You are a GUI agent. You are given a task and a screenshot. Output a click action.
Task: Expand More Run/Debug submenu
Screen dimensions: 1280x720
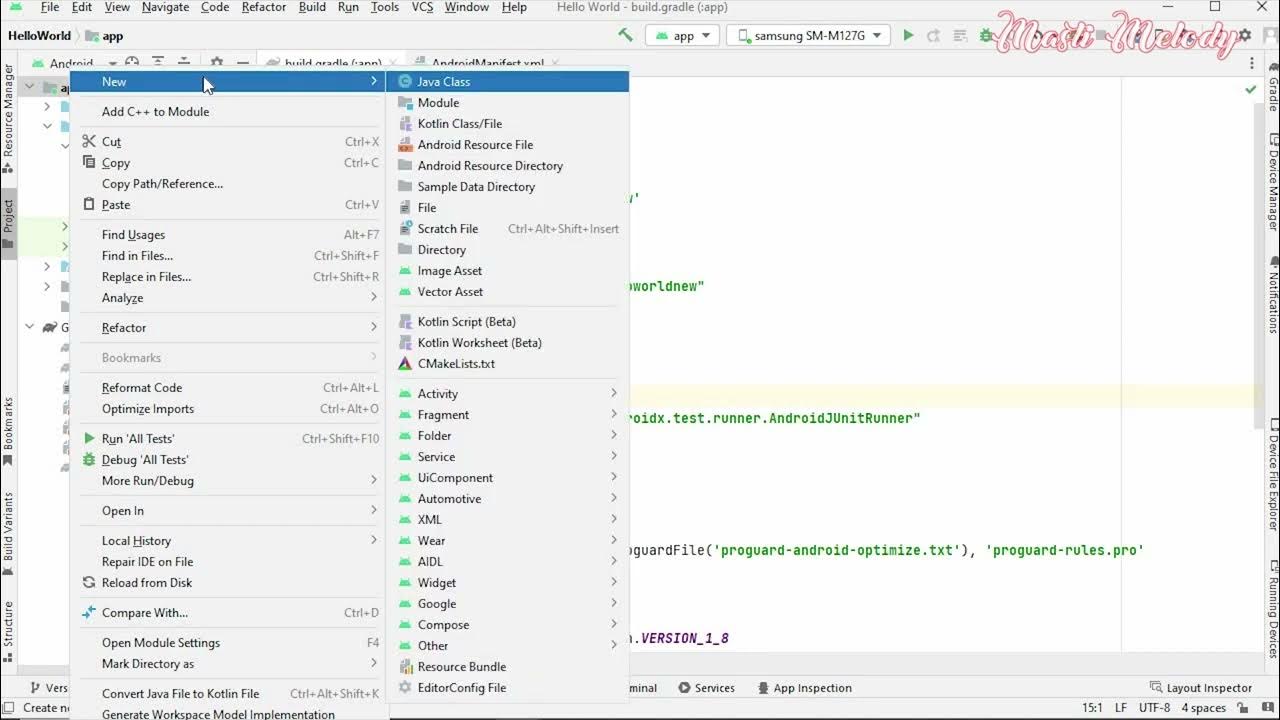point(228,481)
